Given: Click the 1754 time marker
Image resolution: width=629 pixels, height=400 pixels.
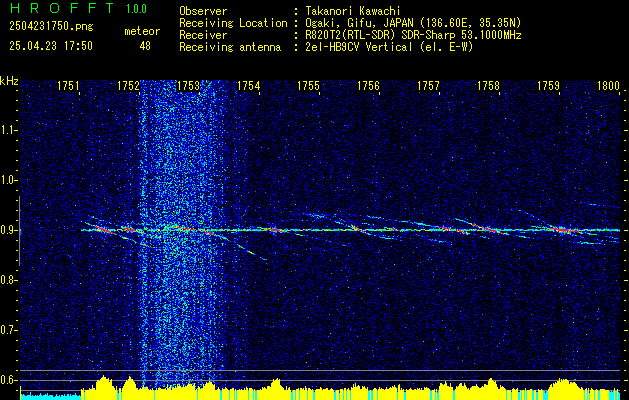Looking at the screenshot, I should 248,85.
